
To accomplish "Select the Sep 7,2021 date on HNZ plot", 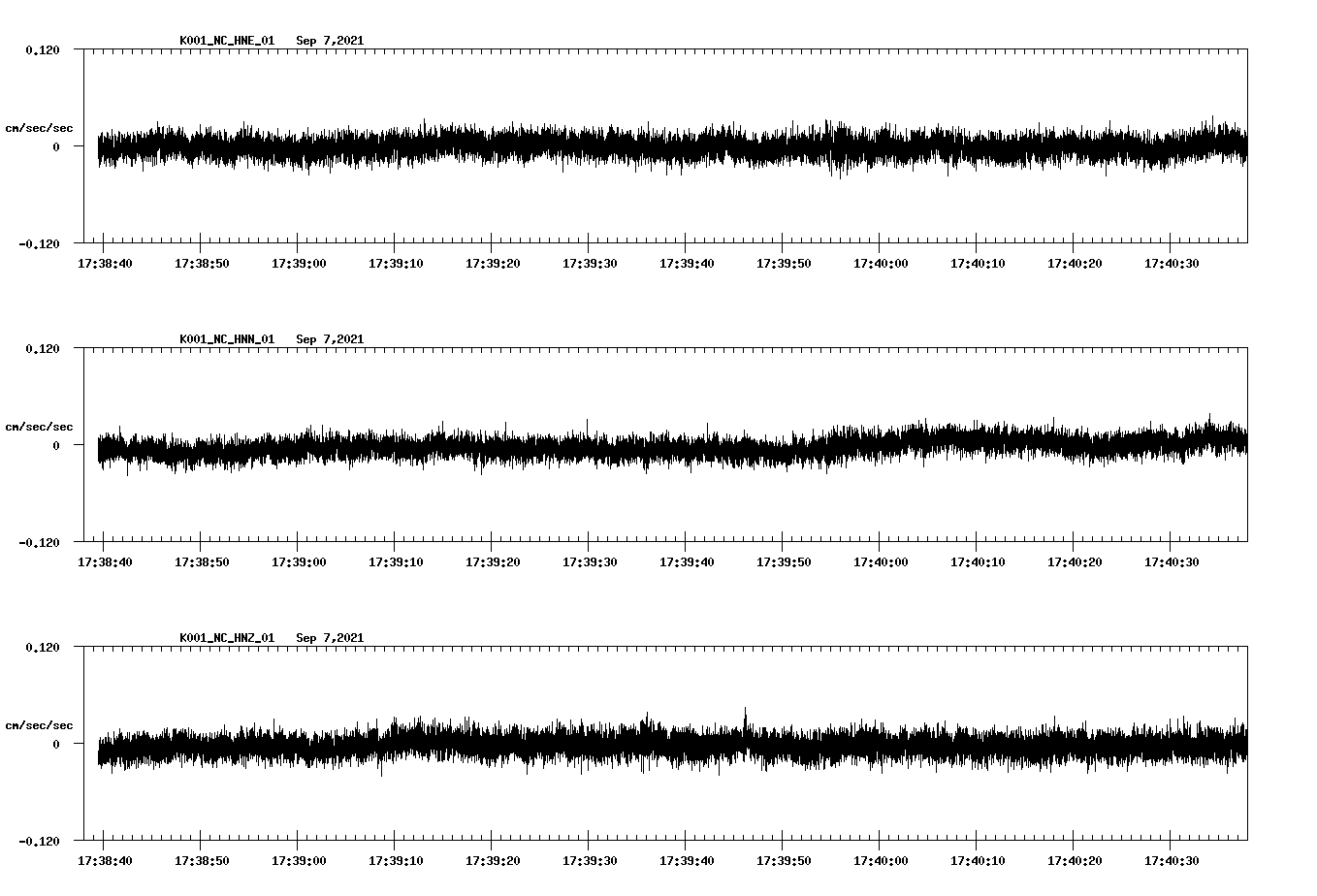I will [330, 638].
